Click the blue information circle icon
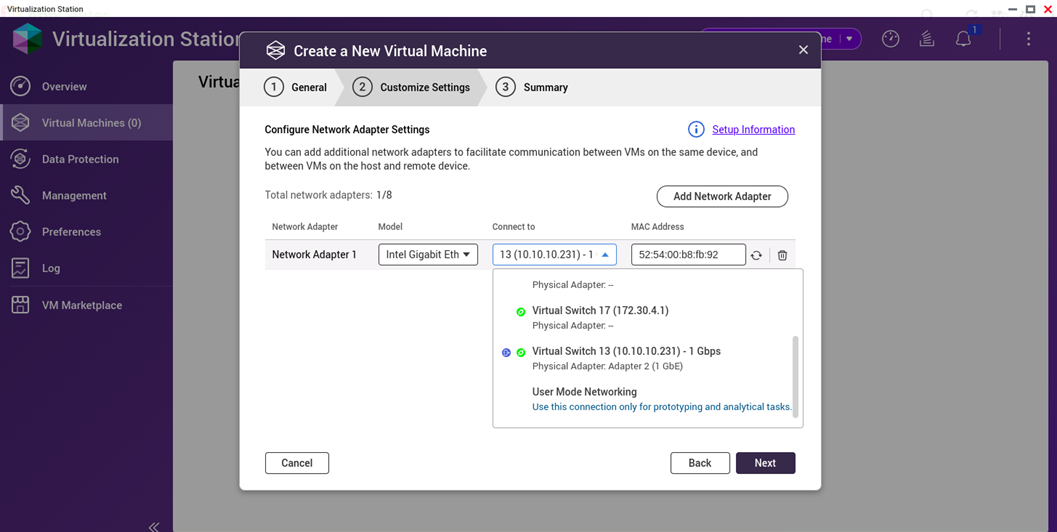This screenshot has width=1057, height=532. pyautogui.click(x=696, y=129)
